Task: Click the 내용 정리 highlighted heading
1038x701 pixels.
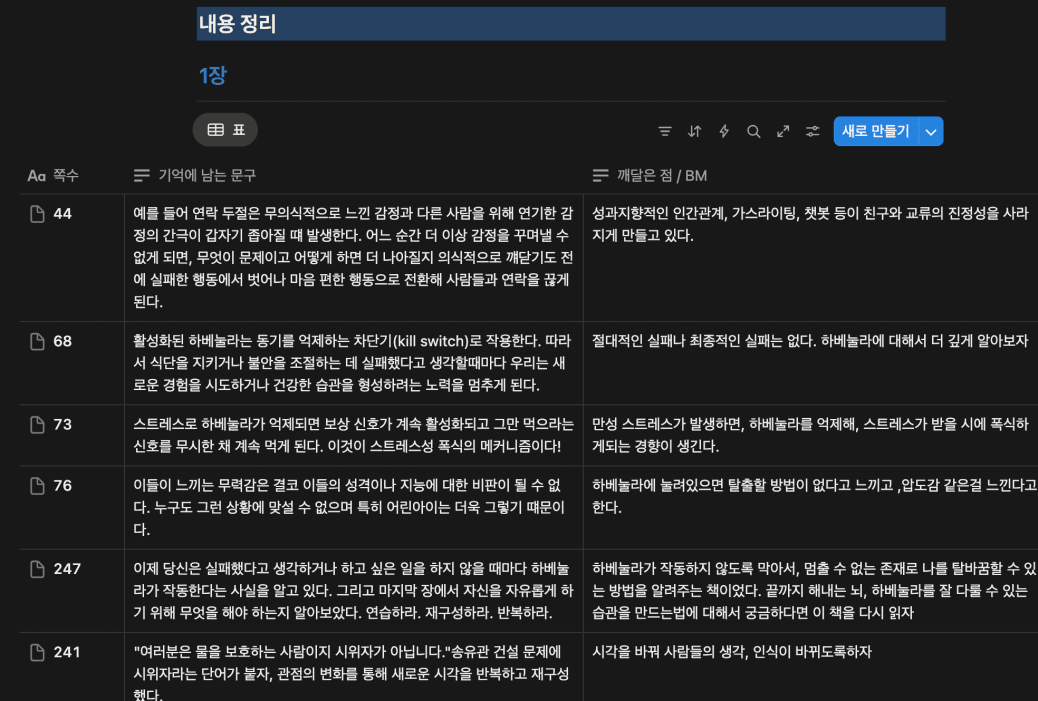Action: click(x=237, y=24)
